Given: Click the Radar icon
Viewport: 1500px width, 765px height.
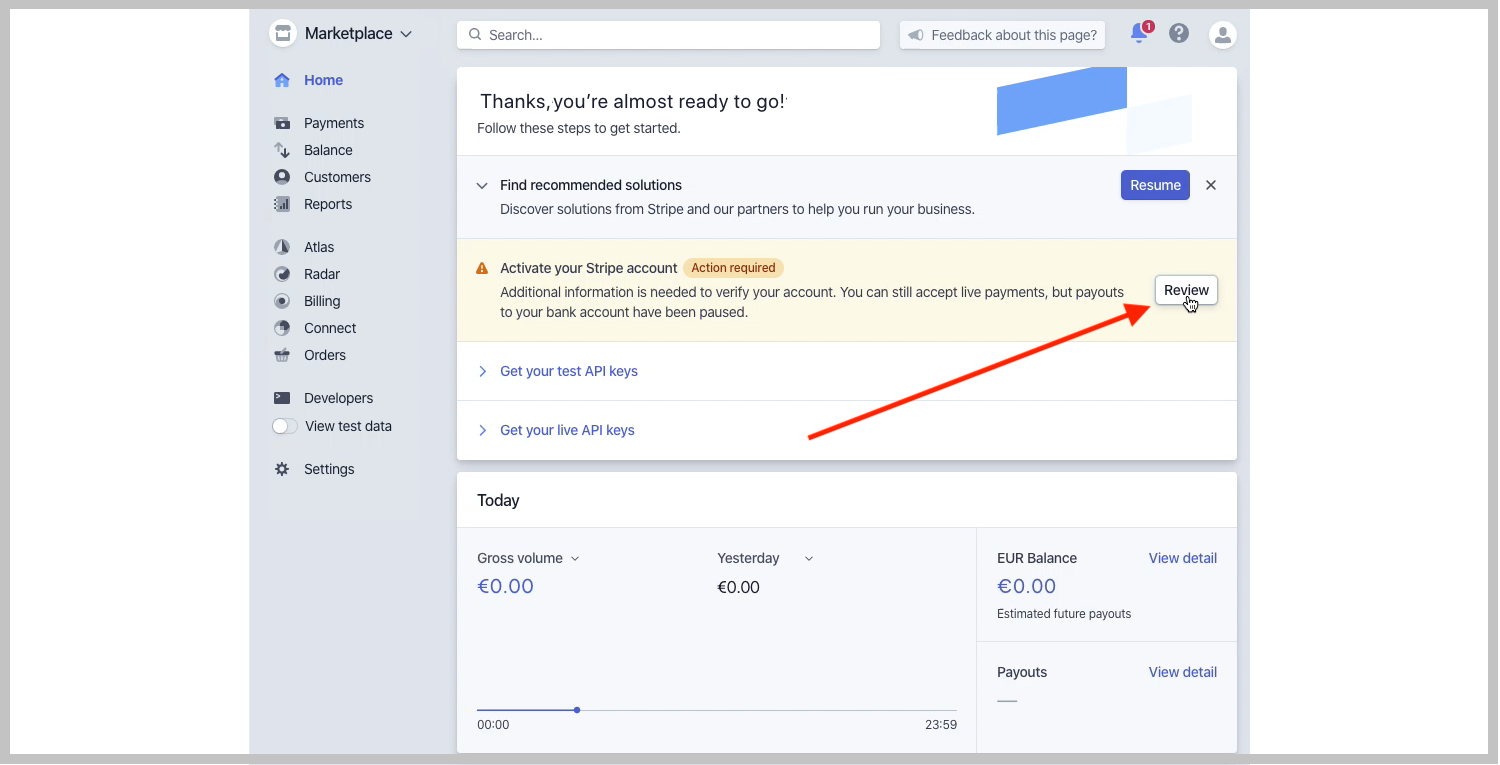Looking at the screenshot, I should coord(282,274).
